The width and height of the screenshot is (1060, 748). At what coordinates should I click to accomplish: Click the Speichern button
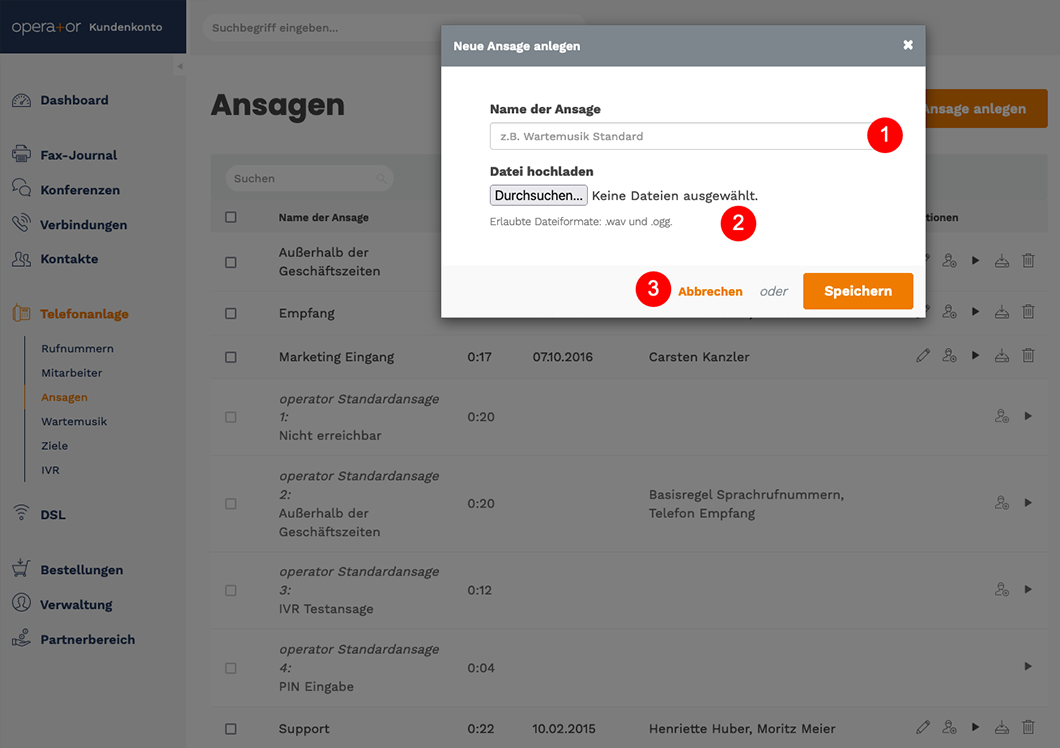[x=858, y=291]
